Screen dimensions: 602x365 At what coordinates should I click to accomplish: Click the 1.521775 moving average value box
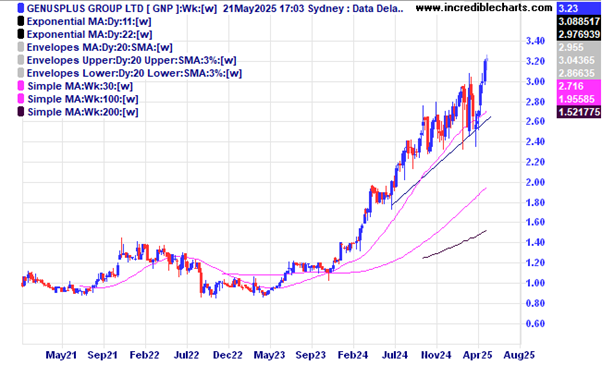pos(579,112)
